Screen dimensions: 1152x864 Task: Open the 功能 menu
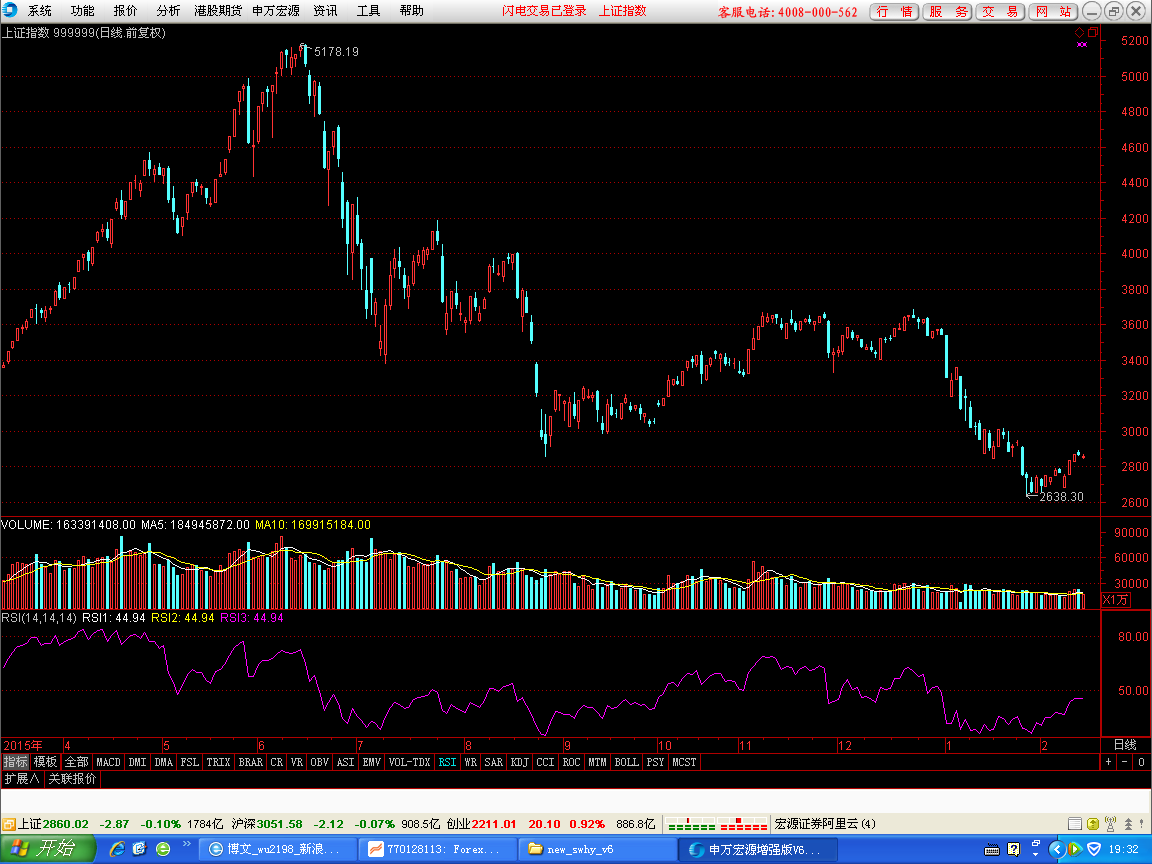[82, 11]
